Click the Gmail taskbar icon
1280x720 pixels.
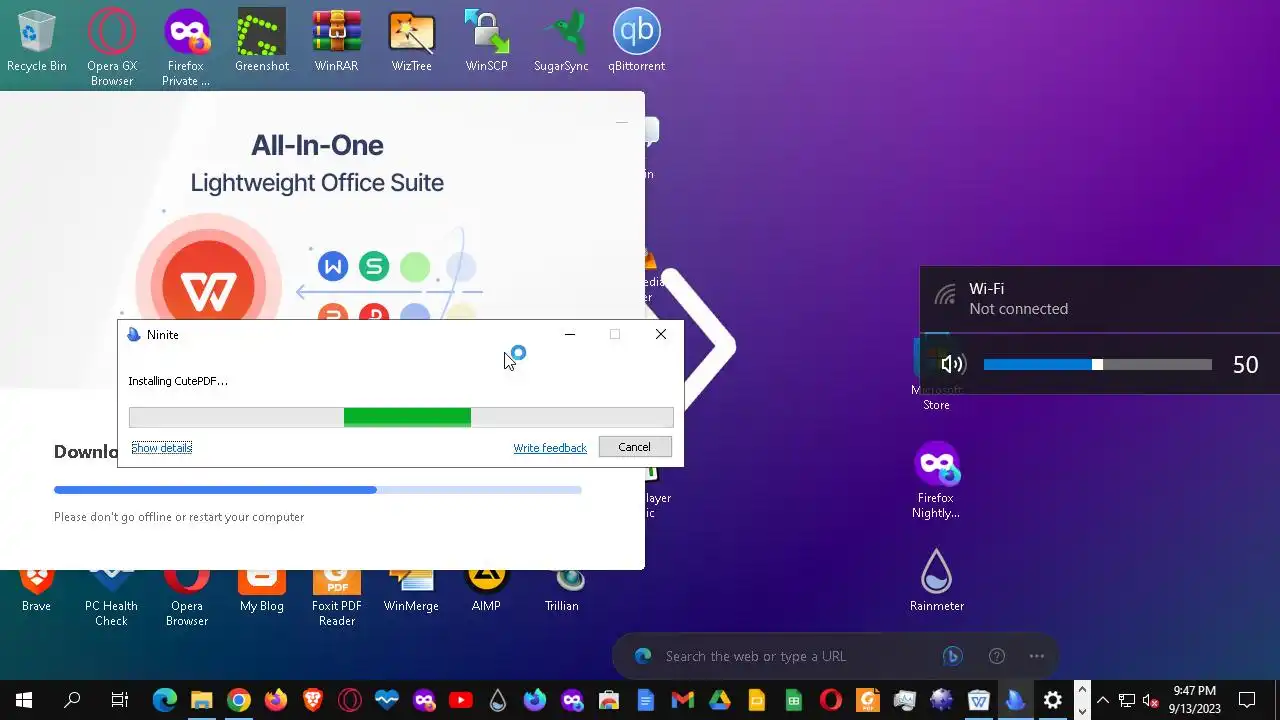click(682, 700)
